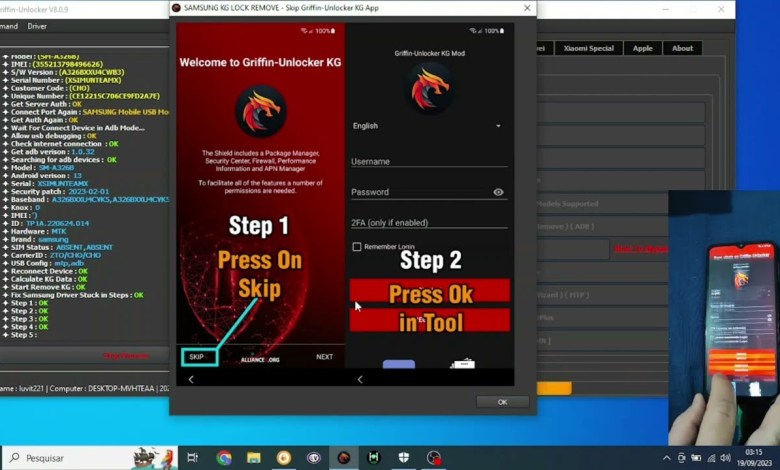Click the 'Step 5 :' log line

click(19, 335)
